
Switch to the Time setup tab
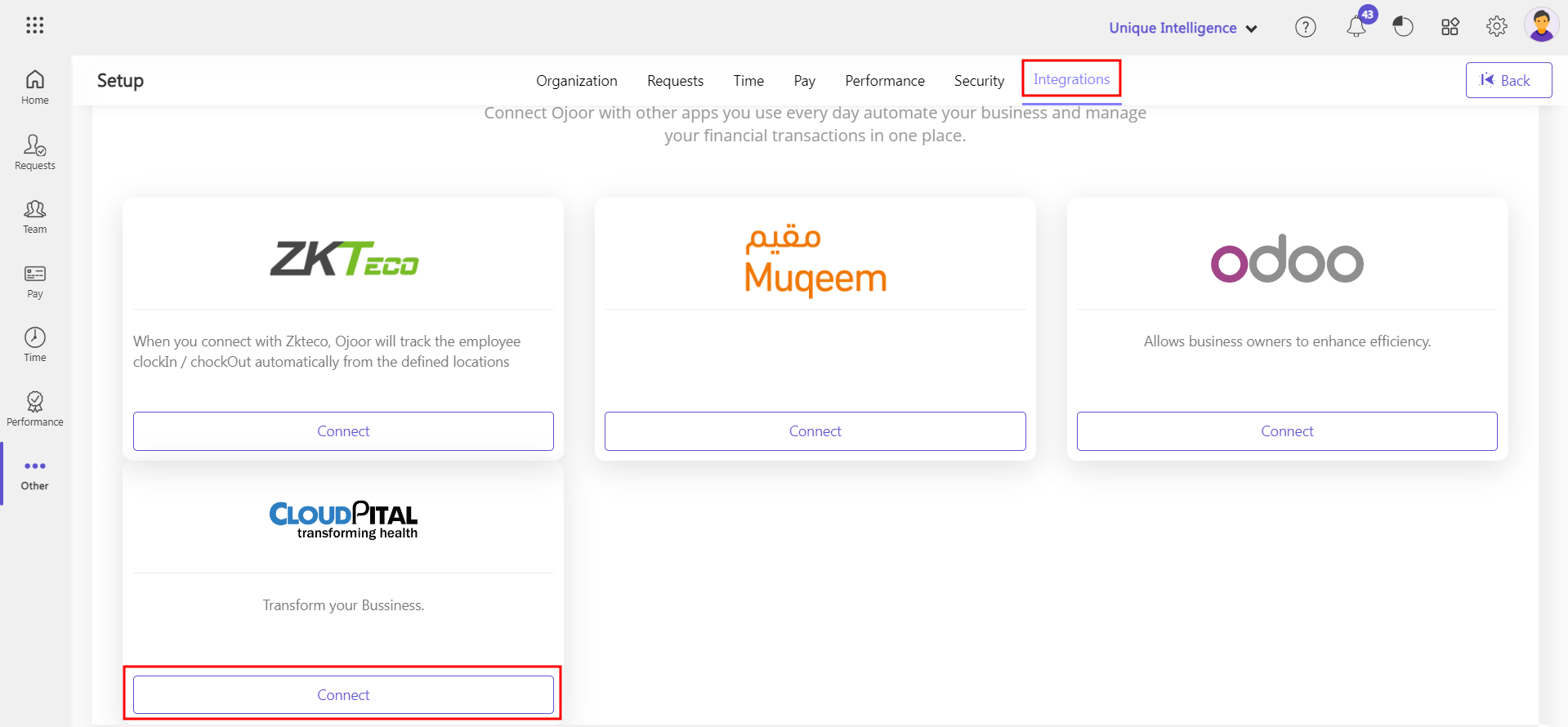[x=748, y=81]
